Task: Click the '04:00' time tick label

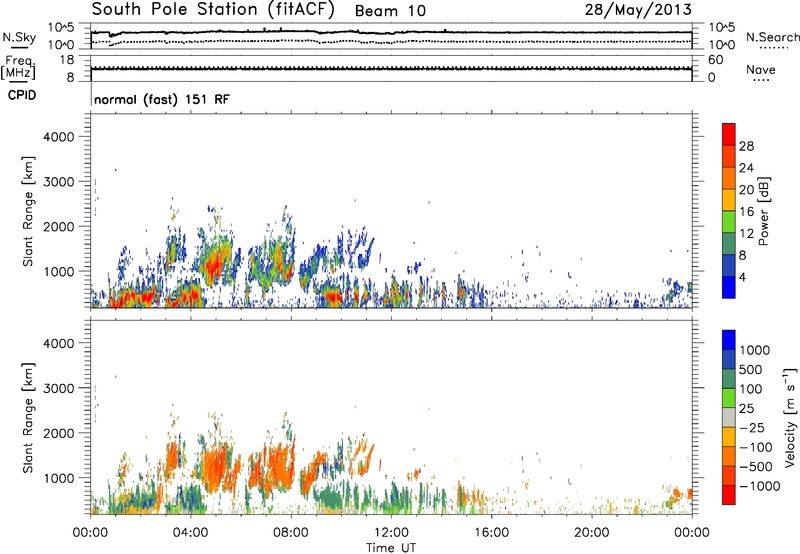Action: [190, 533]
